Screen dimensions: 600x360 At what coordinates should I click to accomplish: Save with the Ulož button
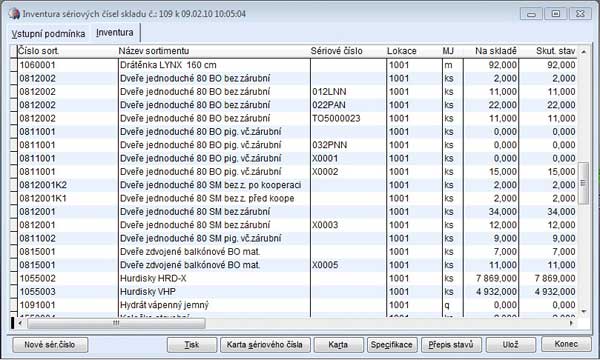(x=510, y=345)
